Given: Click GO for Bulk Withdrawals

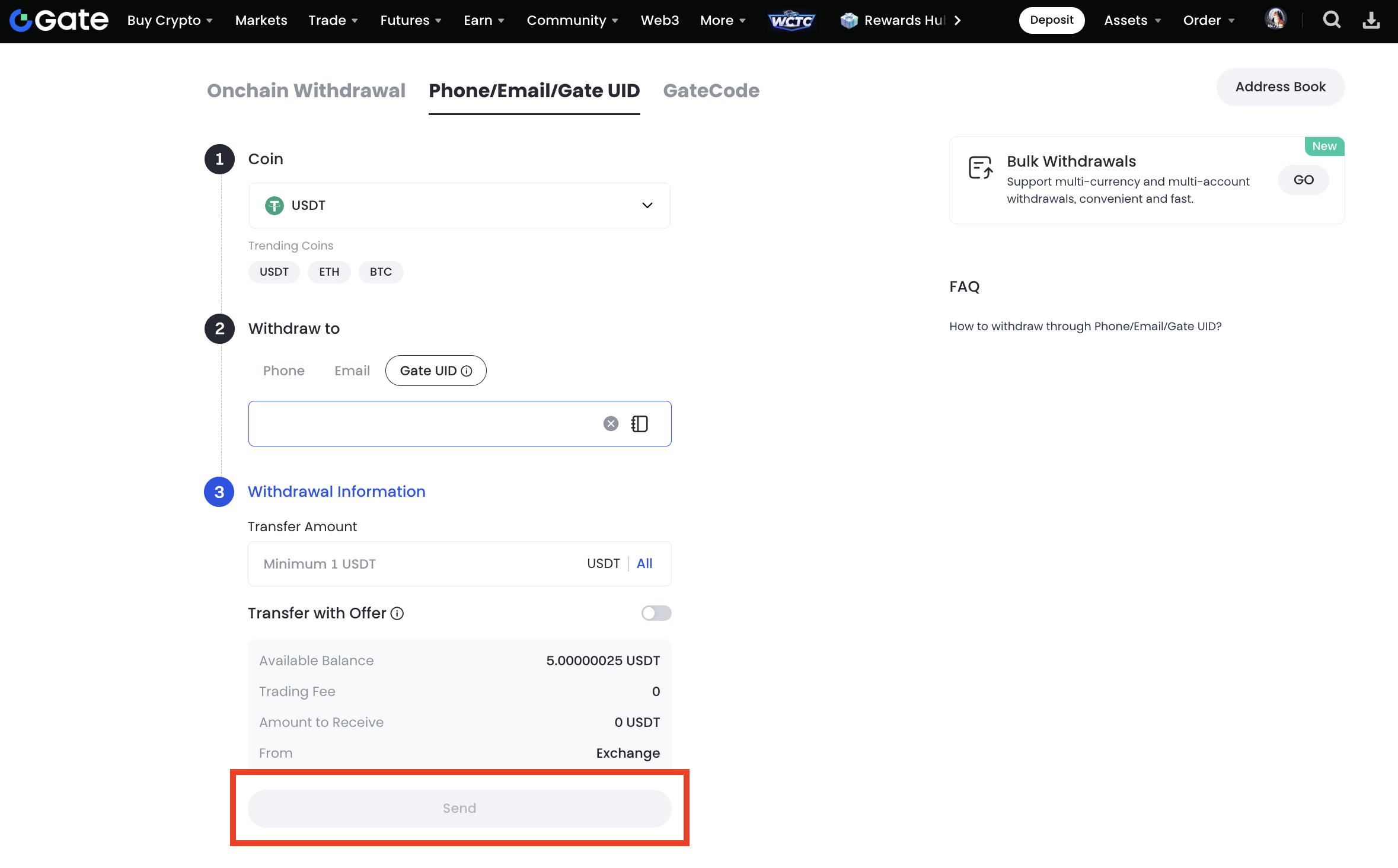Looking at the screenshot, I should (x=1303, y=180).
